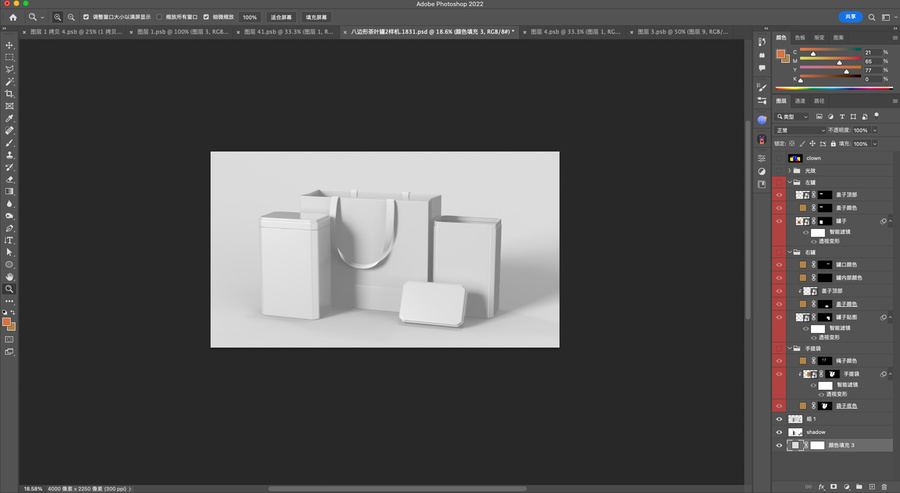Image resolution: width=900 pixels, height=493 pixels.
Task: Select the Rectangular Marquee tool
Action: (x=9, y=57)
